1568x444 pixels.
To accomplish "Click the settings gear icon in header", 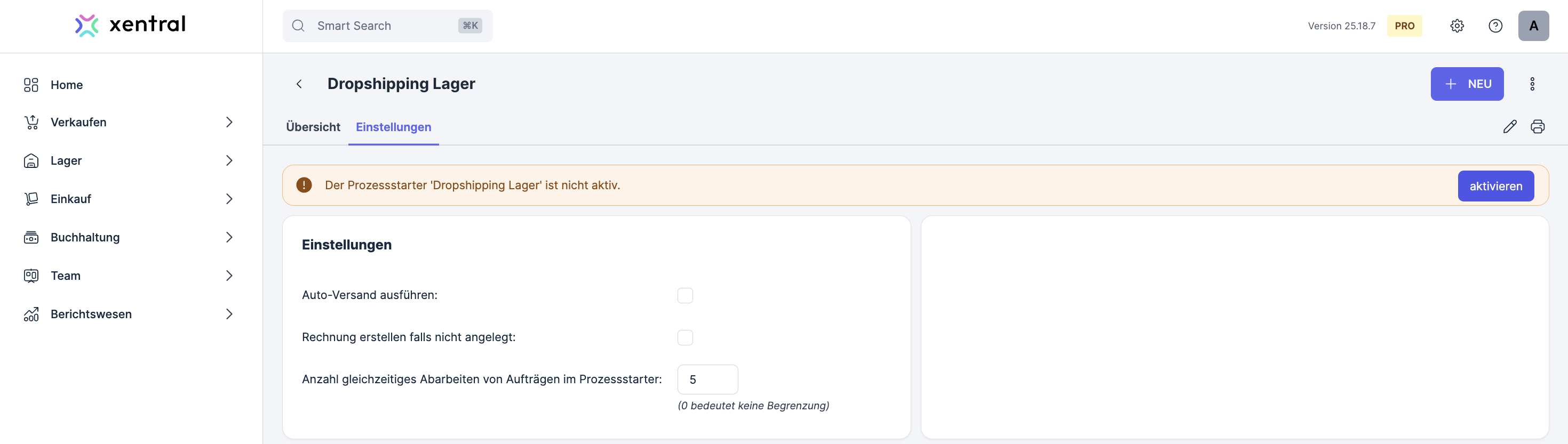I will click(x=1456, y=26).
